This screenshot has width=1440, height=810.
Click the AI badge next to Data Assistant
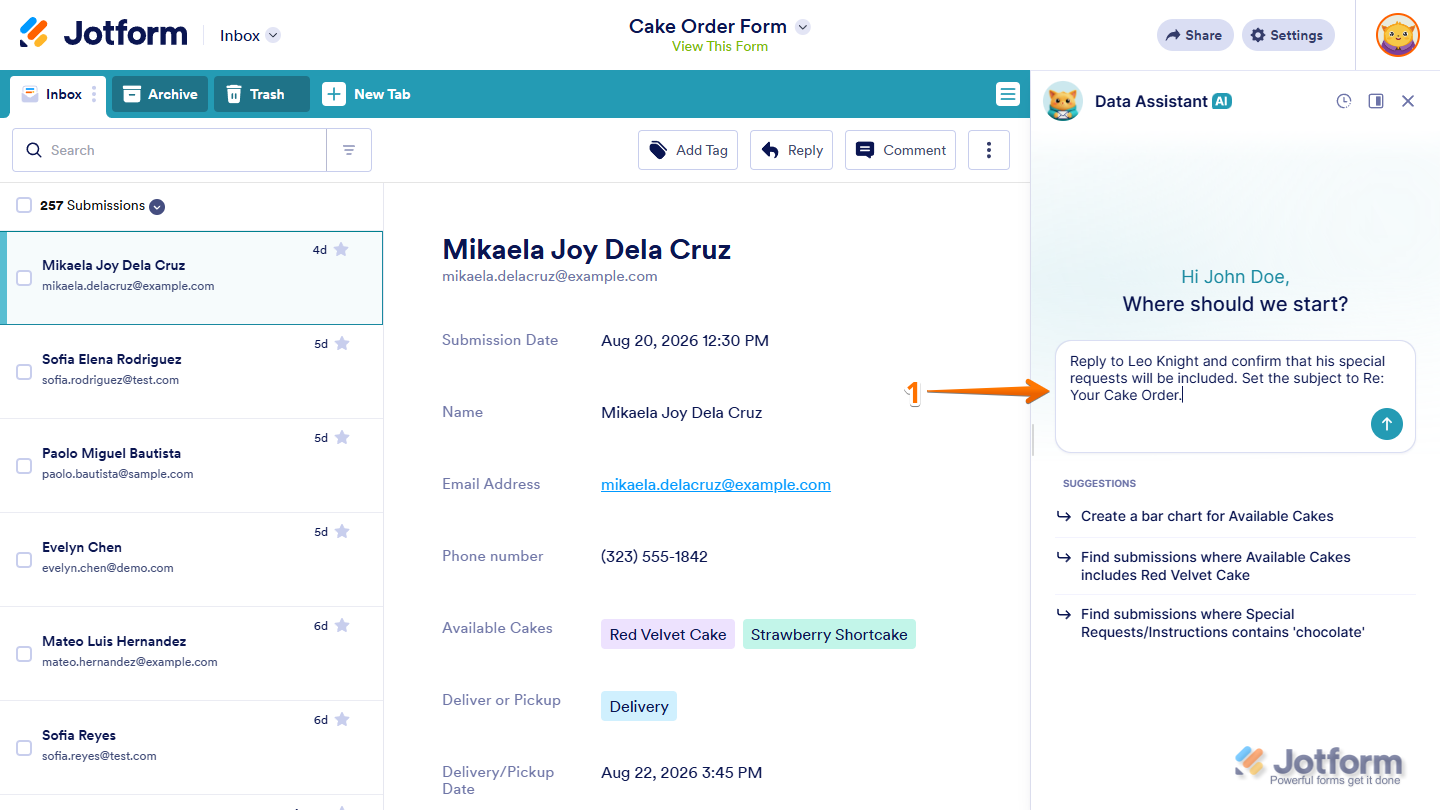[1221, 101]
